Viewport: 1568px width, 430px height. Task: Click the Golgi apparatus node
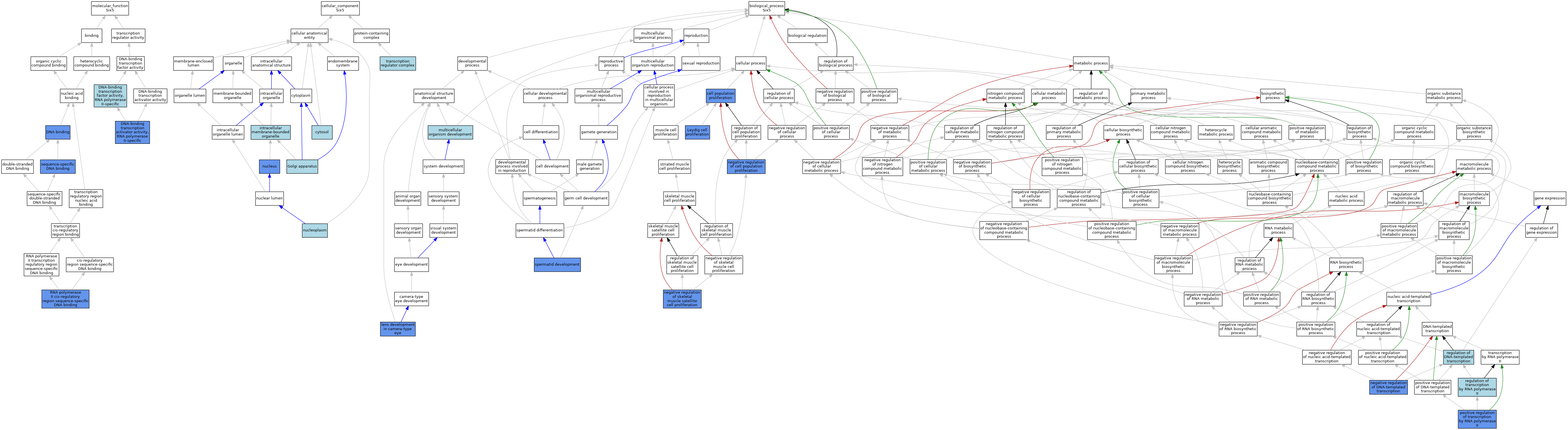[x=302, y=166]
